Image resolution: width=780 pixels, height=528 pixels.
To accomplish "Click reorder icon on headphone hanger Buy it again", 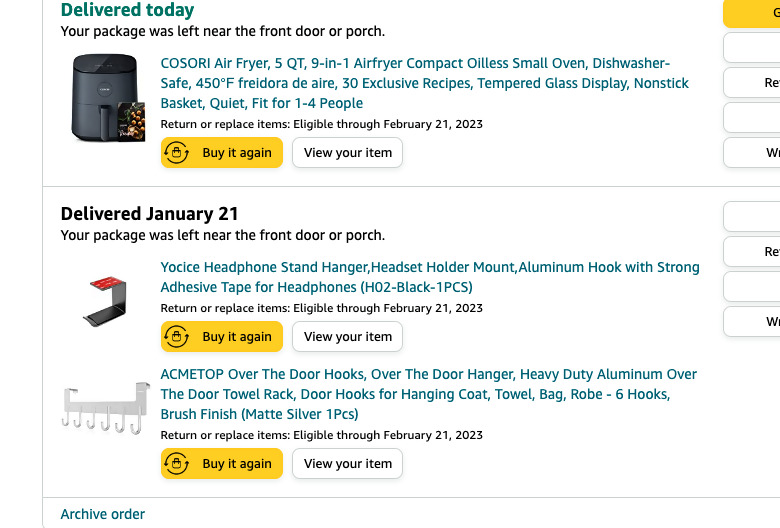I will 176,337.
